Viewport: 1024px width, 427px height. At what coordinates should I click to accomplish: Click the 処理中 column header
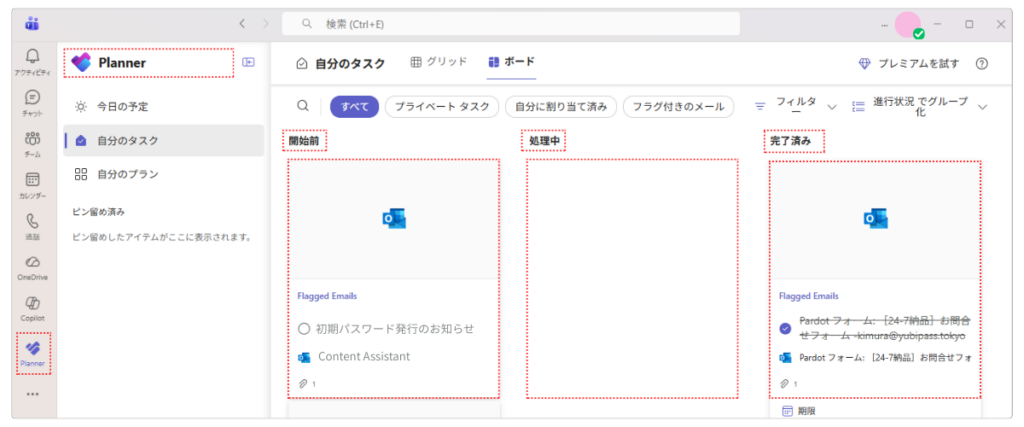coord(544,140)
